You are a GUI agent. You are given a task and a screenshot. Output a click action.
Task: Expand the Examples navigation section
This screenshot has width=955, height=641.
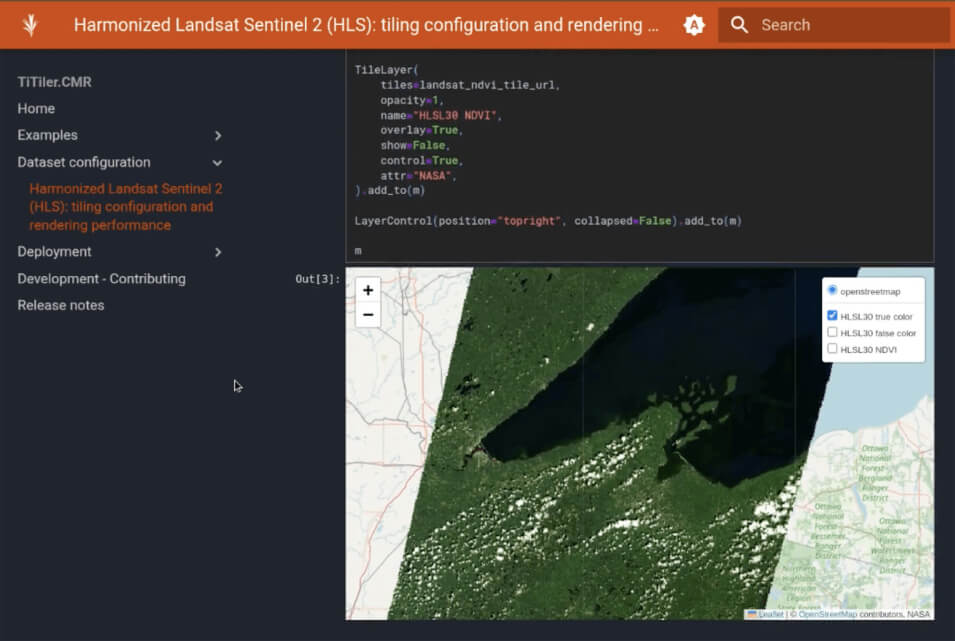click(x=217, y=135)
